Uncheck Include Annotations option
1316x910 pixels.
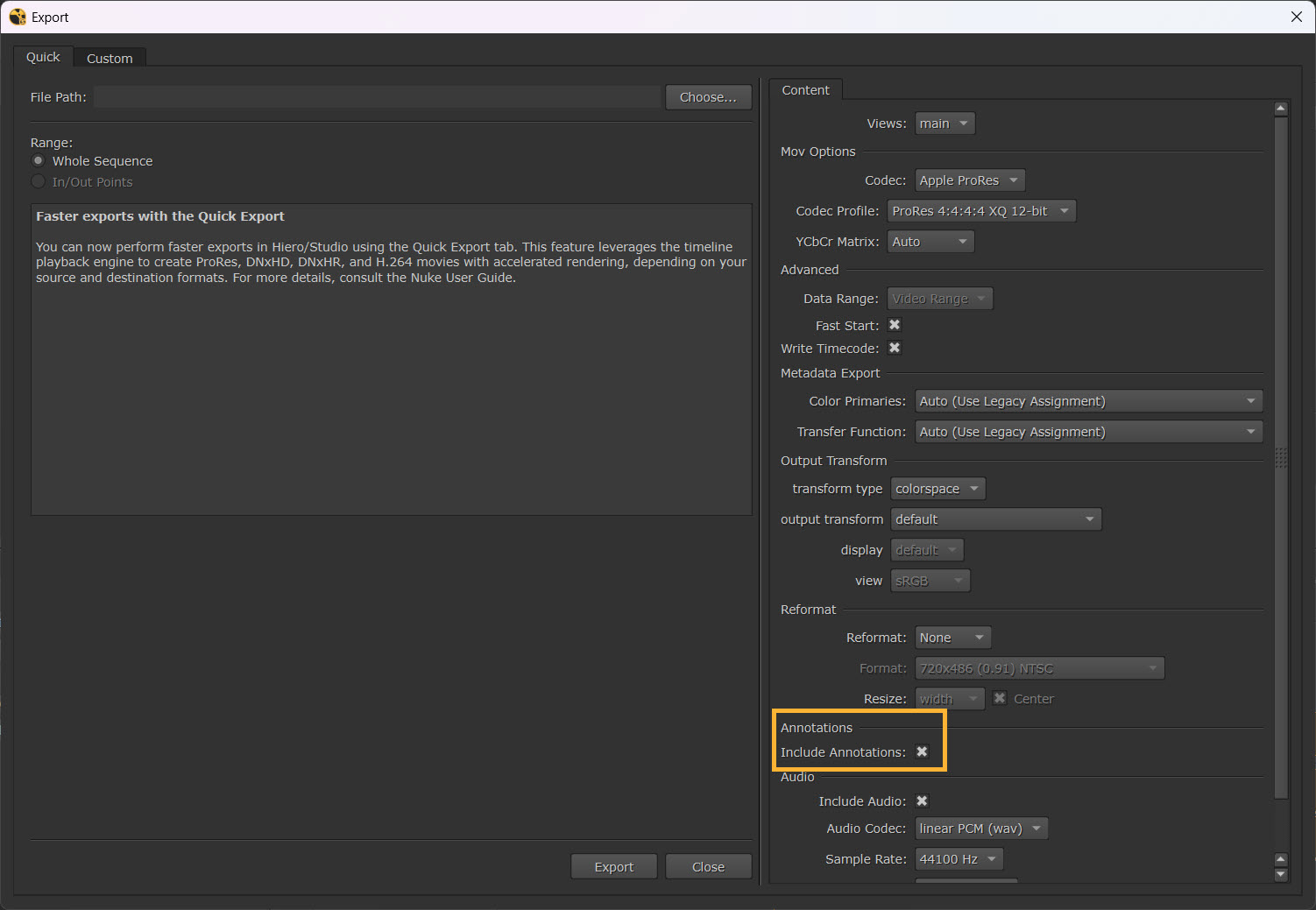click(x=922, y=751)
